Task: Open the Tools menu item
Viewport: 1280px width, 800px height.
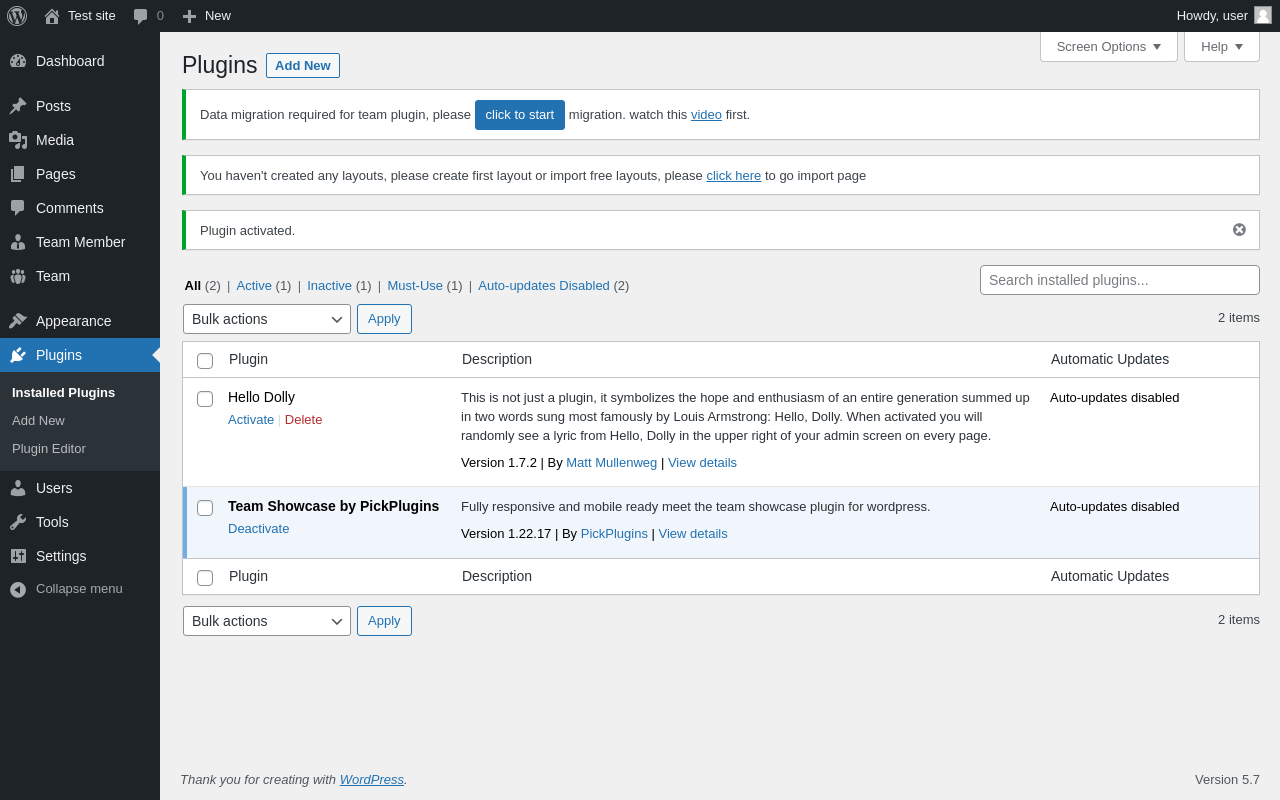Action: point(80,522)
